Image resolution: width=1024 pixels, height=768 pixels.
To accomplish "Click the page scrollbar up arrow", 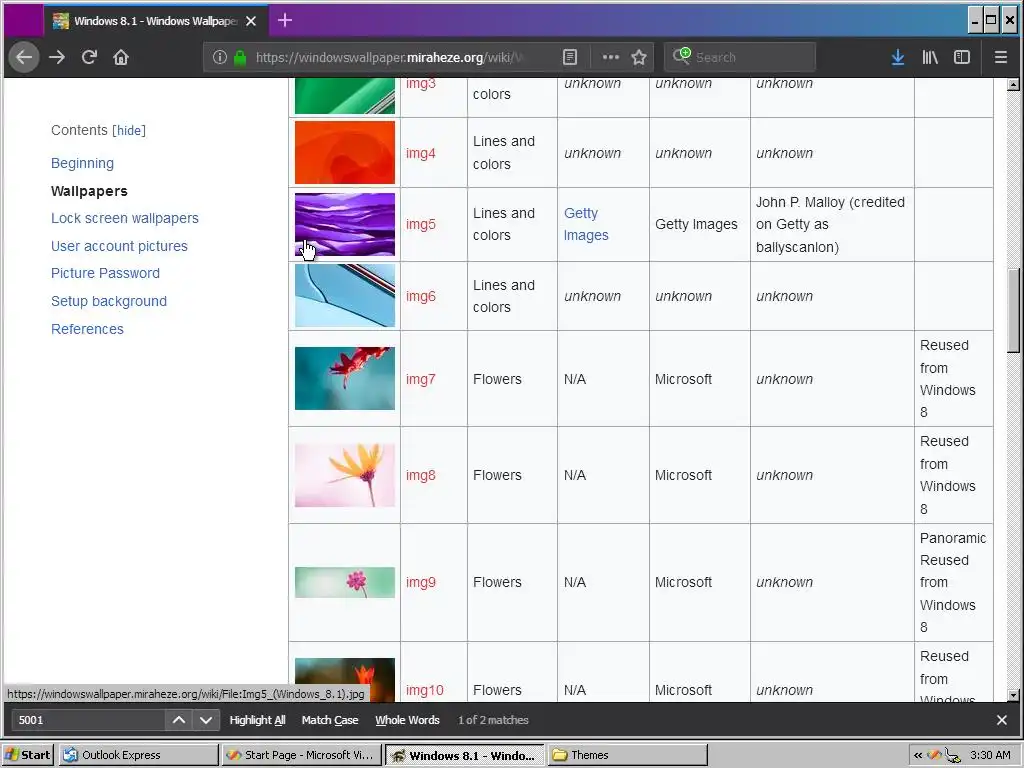I will 1013,84.
